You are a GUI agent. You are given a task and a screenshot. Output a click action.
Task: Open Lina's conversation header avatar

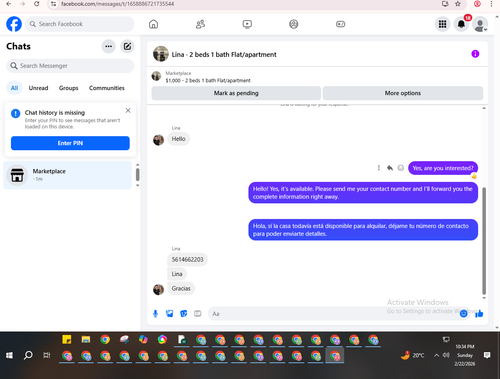(161, 54)
